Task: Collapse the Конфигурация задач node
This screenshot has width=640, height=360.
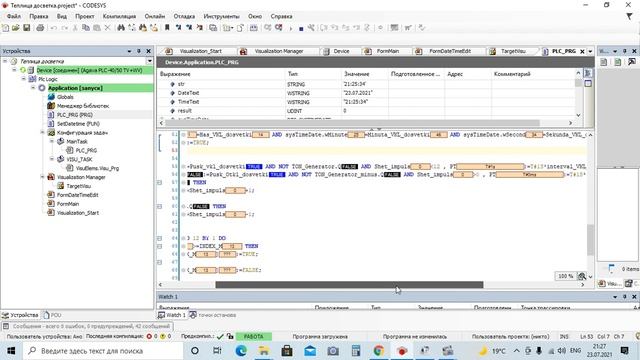Action: click(x=42, y=132)
